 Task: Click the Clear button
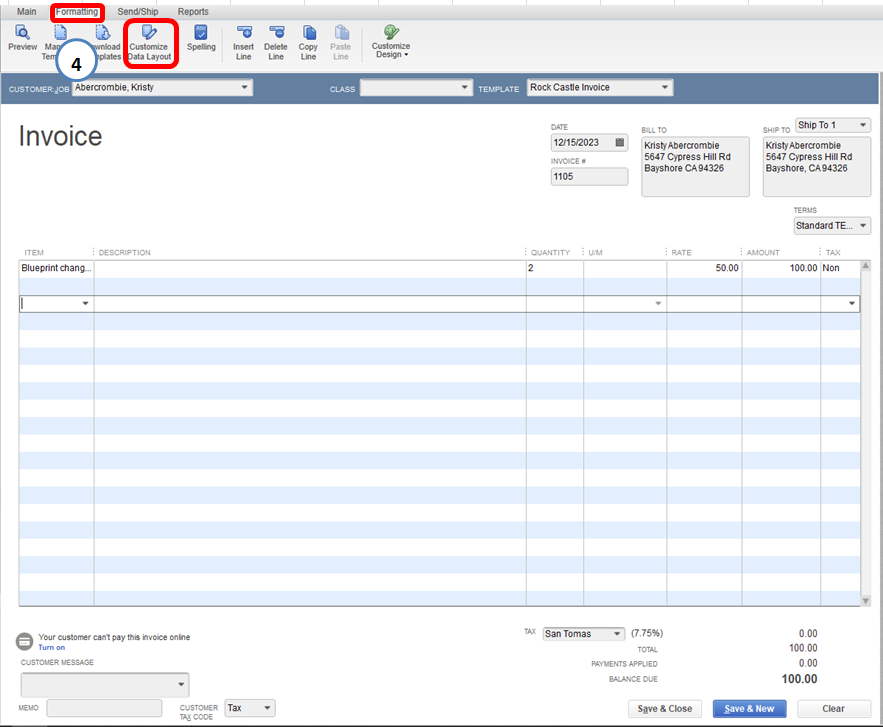[833, 709]
